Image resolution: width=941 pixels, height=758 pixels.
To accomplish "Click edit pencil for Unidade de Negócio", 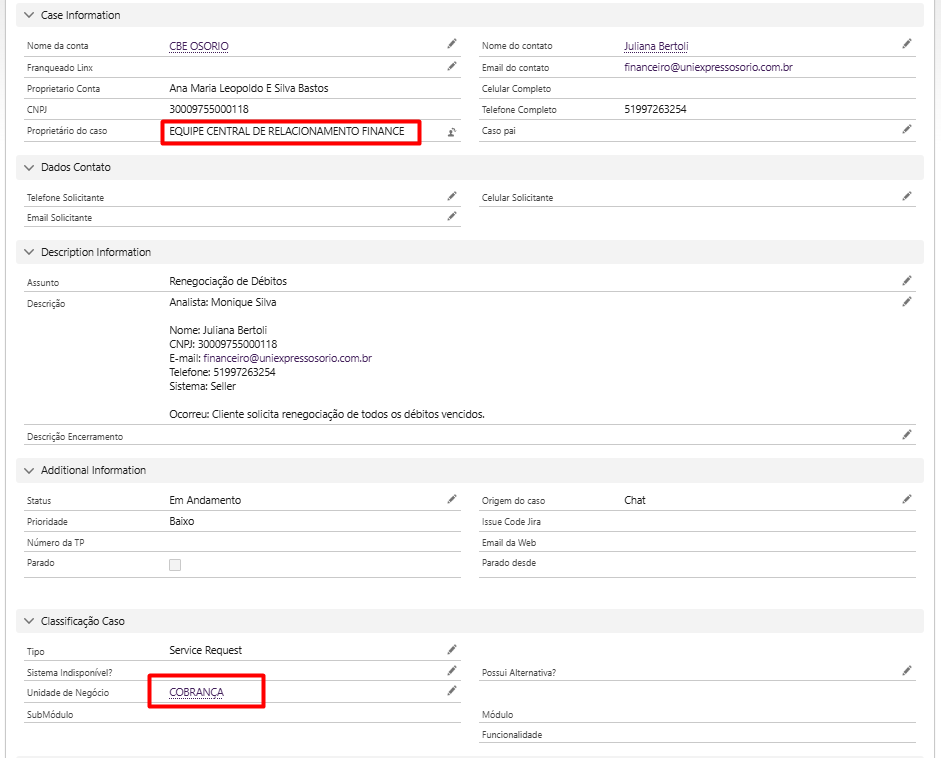I will 452,691.
